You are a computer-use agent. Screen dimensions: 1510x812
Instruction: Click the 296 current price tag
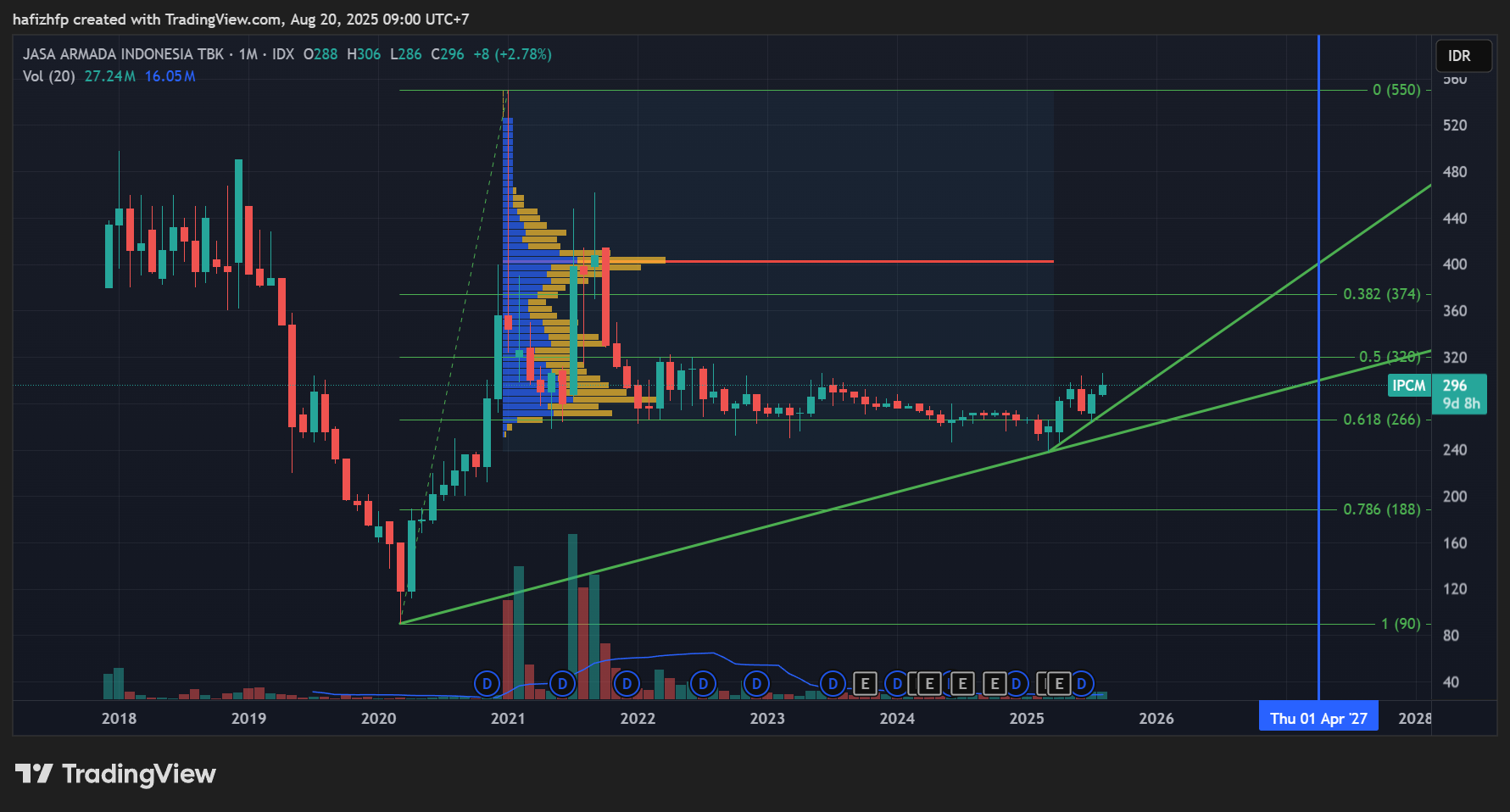coord(1455,386)
